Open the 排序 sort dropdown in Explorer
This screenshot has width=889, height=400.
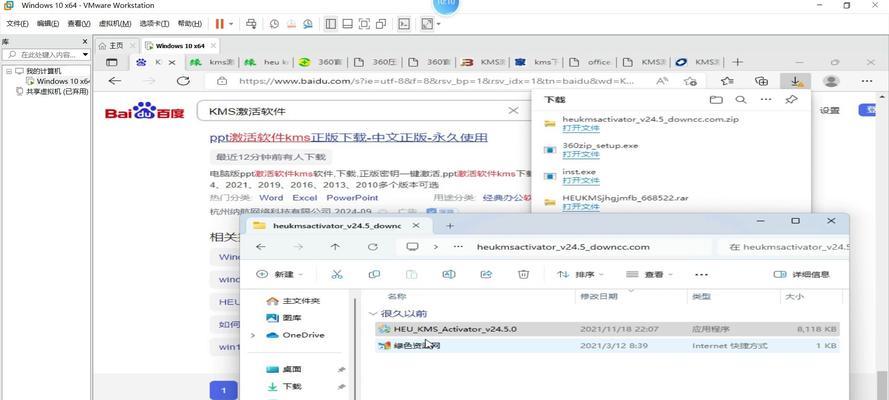pos(580,274)
